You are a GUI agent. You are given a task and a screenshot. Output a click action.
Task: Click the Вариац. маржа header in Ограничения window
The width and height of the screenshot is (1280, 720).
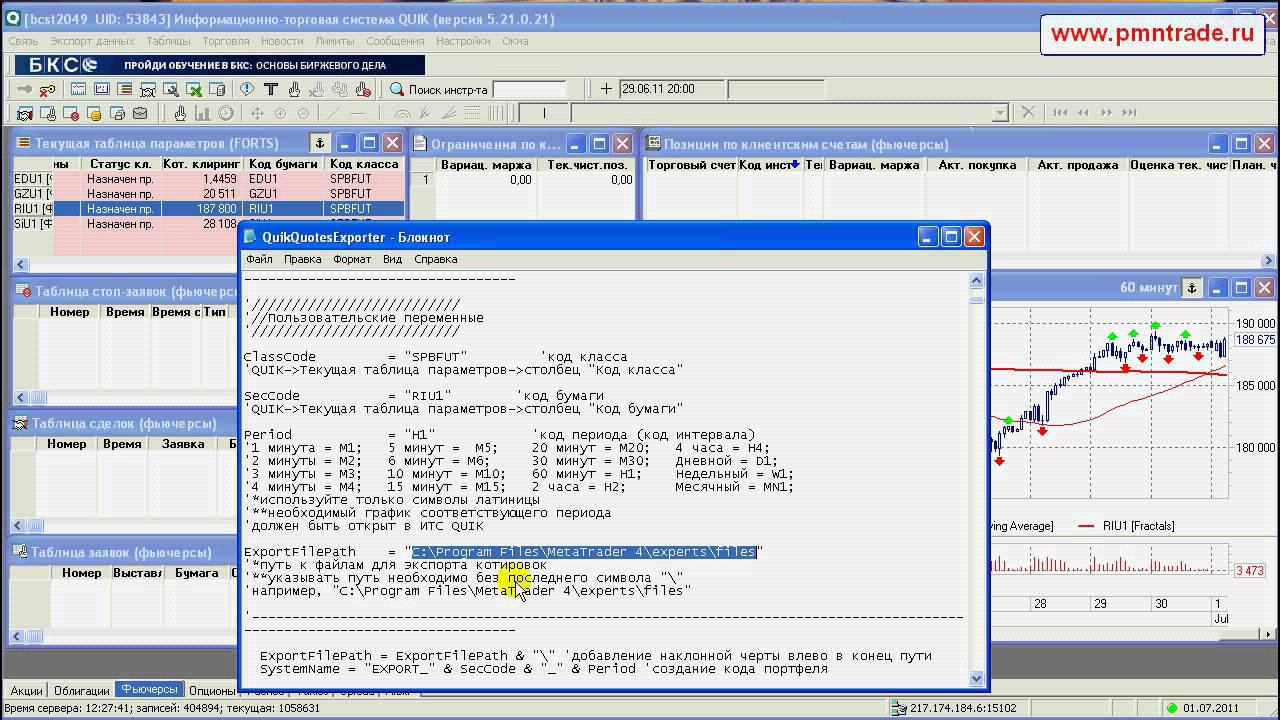(486, 165)
